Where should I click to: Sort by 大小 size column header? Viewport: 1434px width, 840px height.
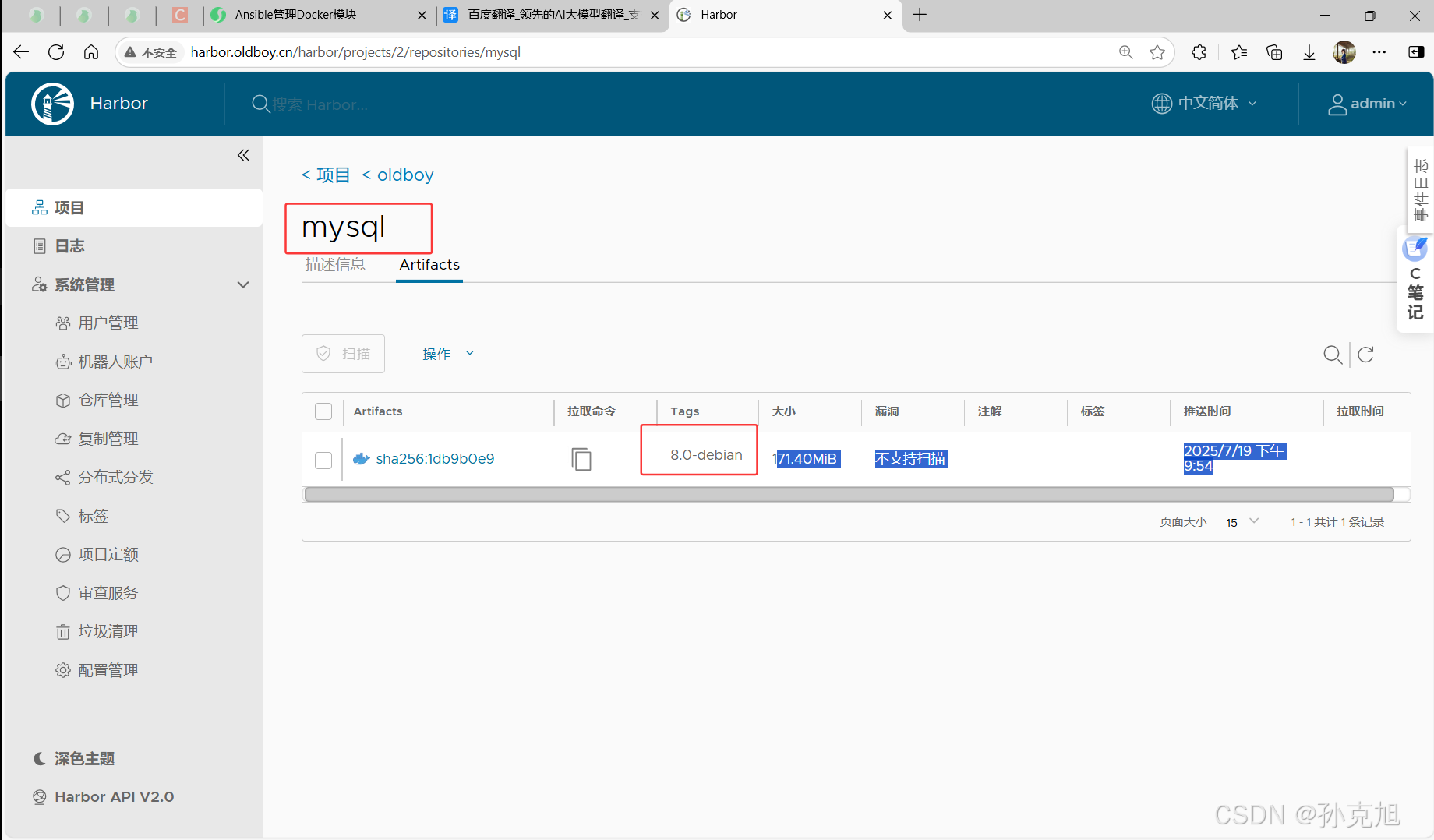(783, 411)
